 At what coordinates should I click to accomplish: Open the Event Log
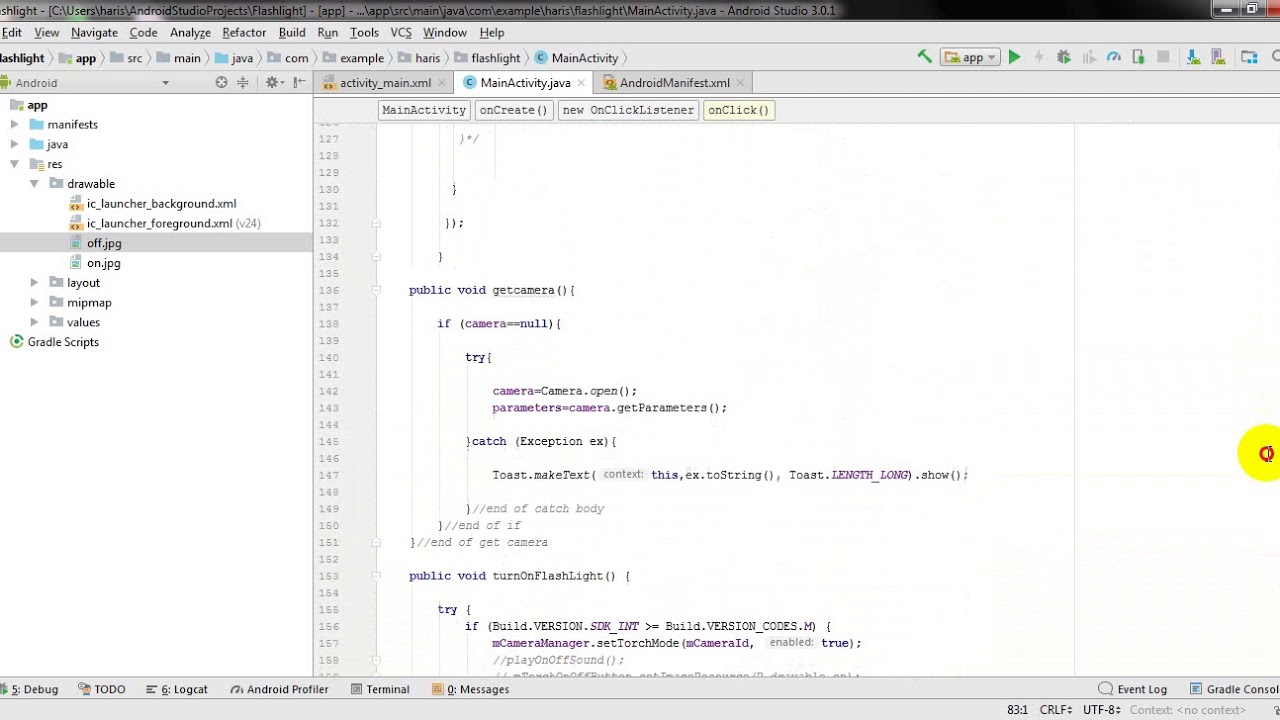[1133, 689]
